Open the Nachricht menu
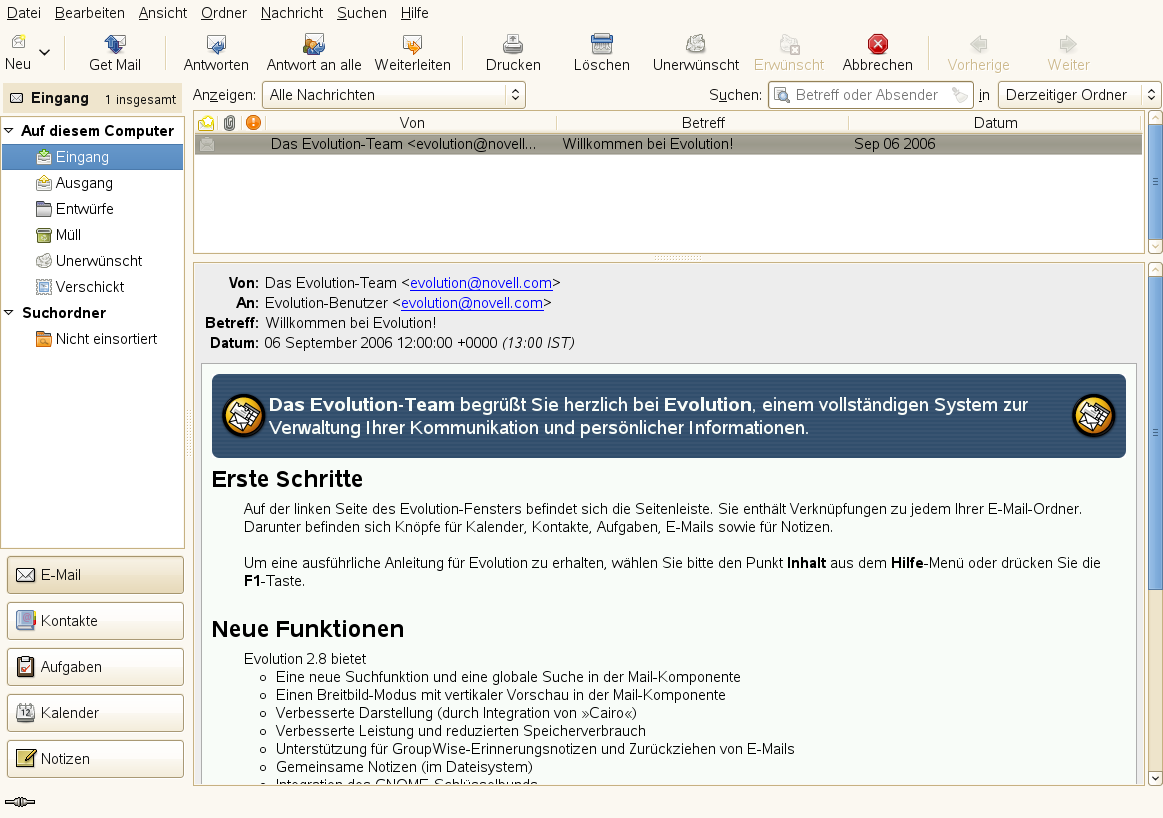1163x818 pixels. (291, 13)
